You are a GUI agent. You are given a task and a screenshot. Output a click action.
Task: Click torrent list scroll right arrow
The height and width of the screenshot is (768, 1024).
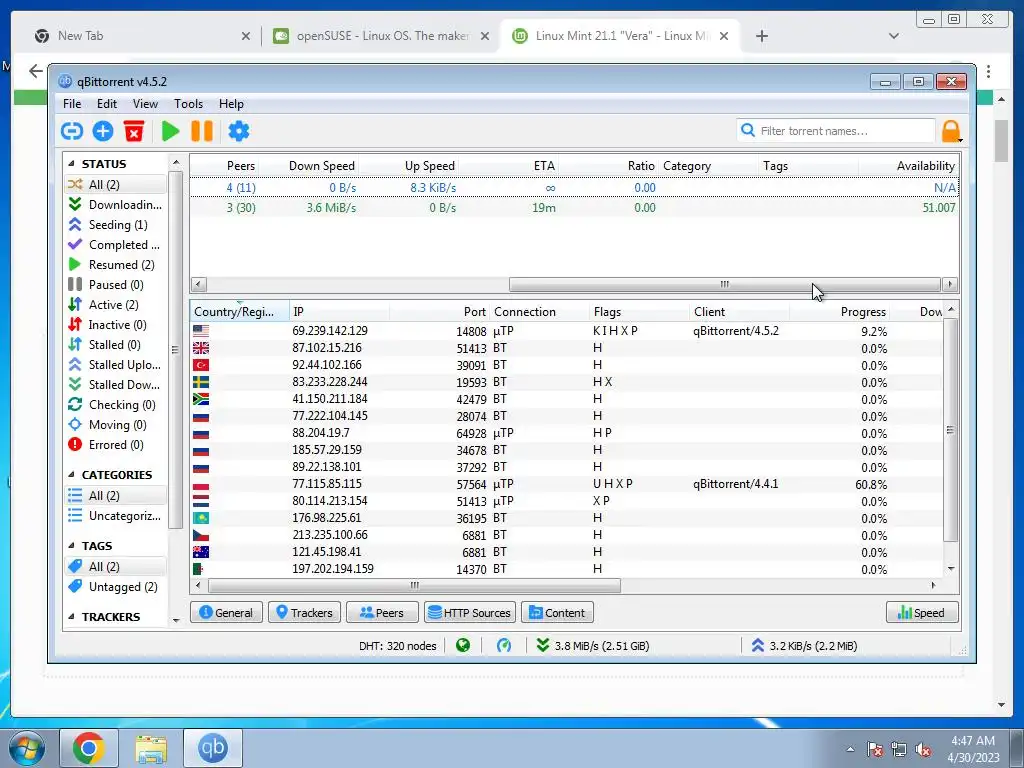click(950, 285)
